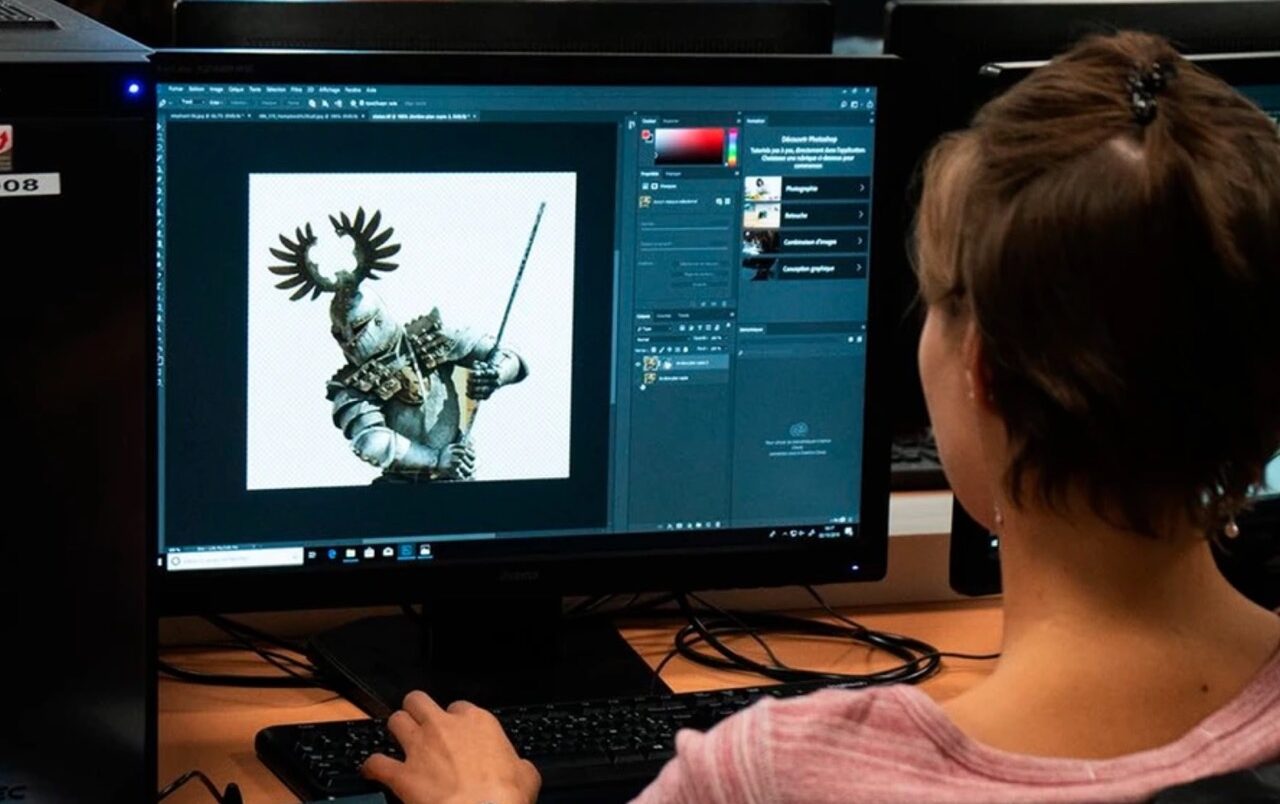Image resolution: width=1280 pixels, height=804 pixels.
Task: Open the Color panel options menu
Action: tap(739, 121)
